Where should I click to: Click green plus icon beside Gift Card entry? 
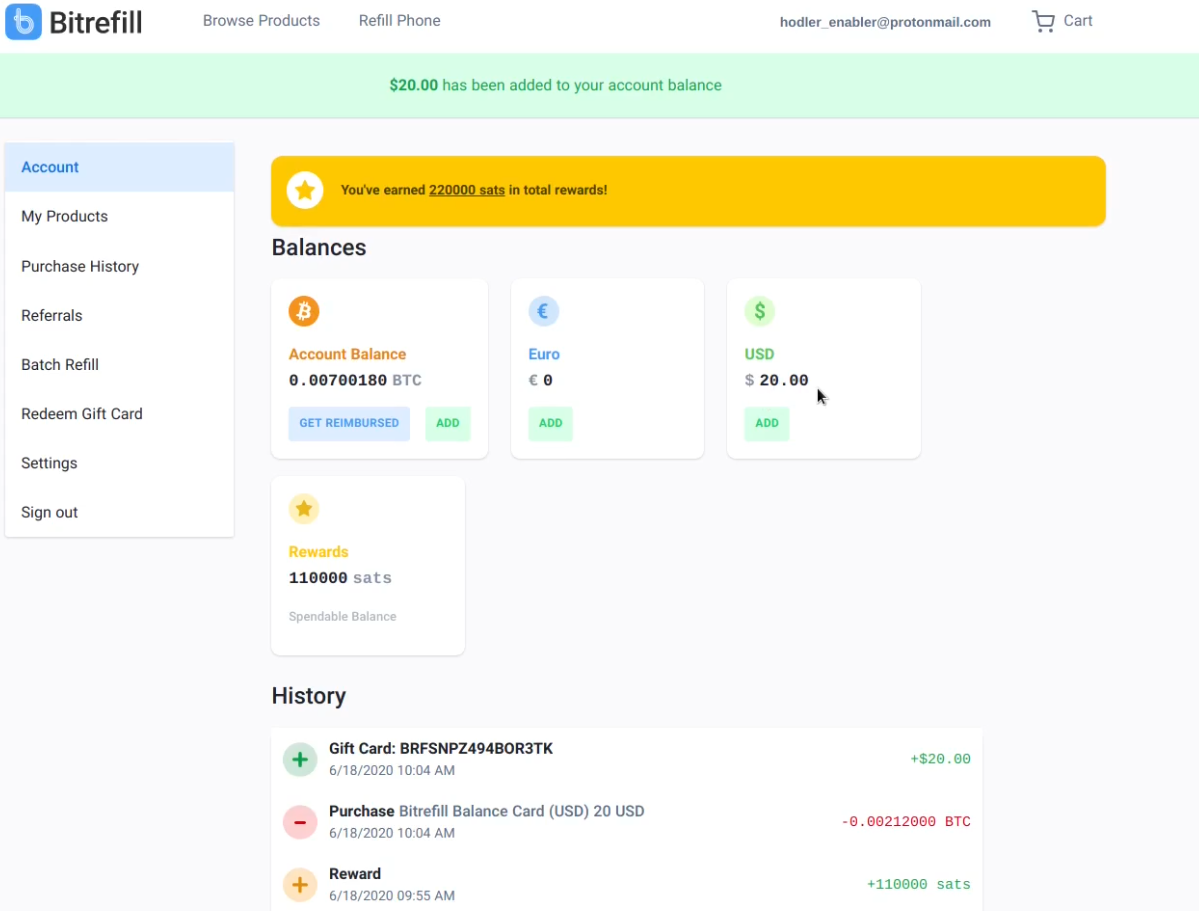point(300,760)
